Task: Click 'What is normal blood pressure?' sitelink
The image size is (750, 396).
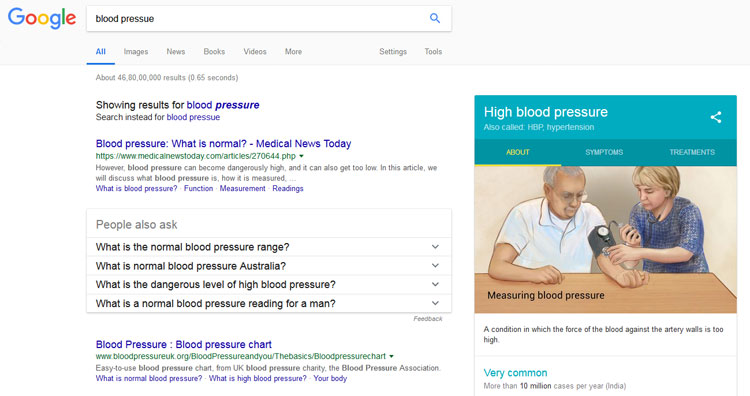Action: coord(149,378)
